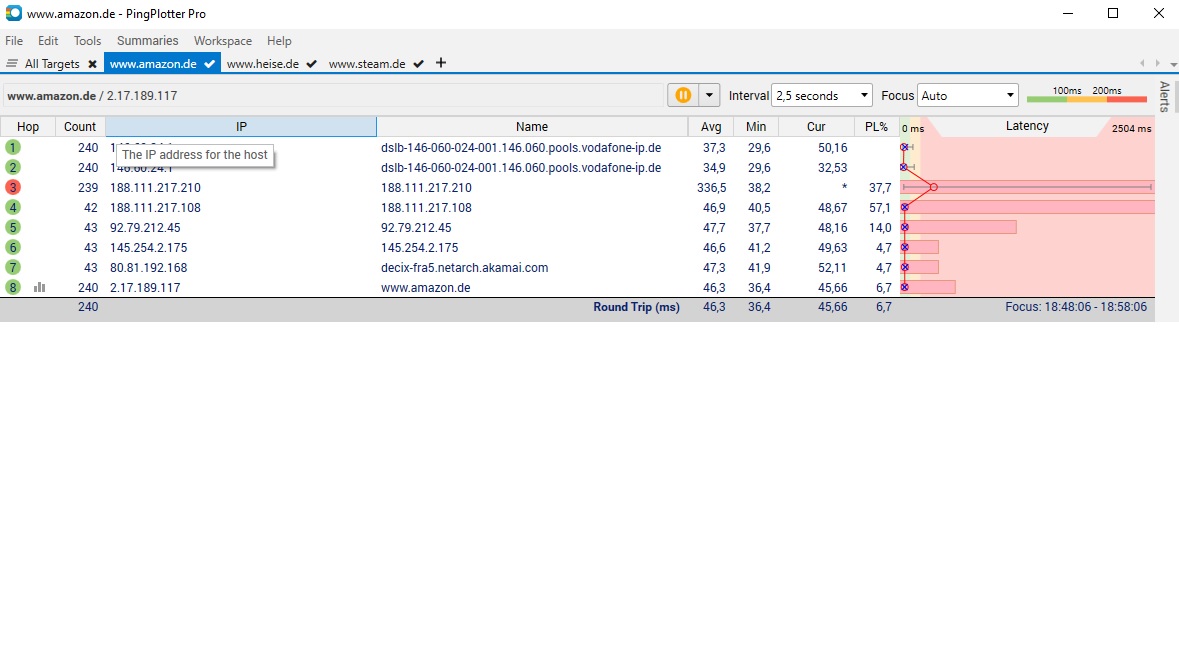Click the packet loss value 57,1
The image size is (1179, 648).
pos(880,207)
